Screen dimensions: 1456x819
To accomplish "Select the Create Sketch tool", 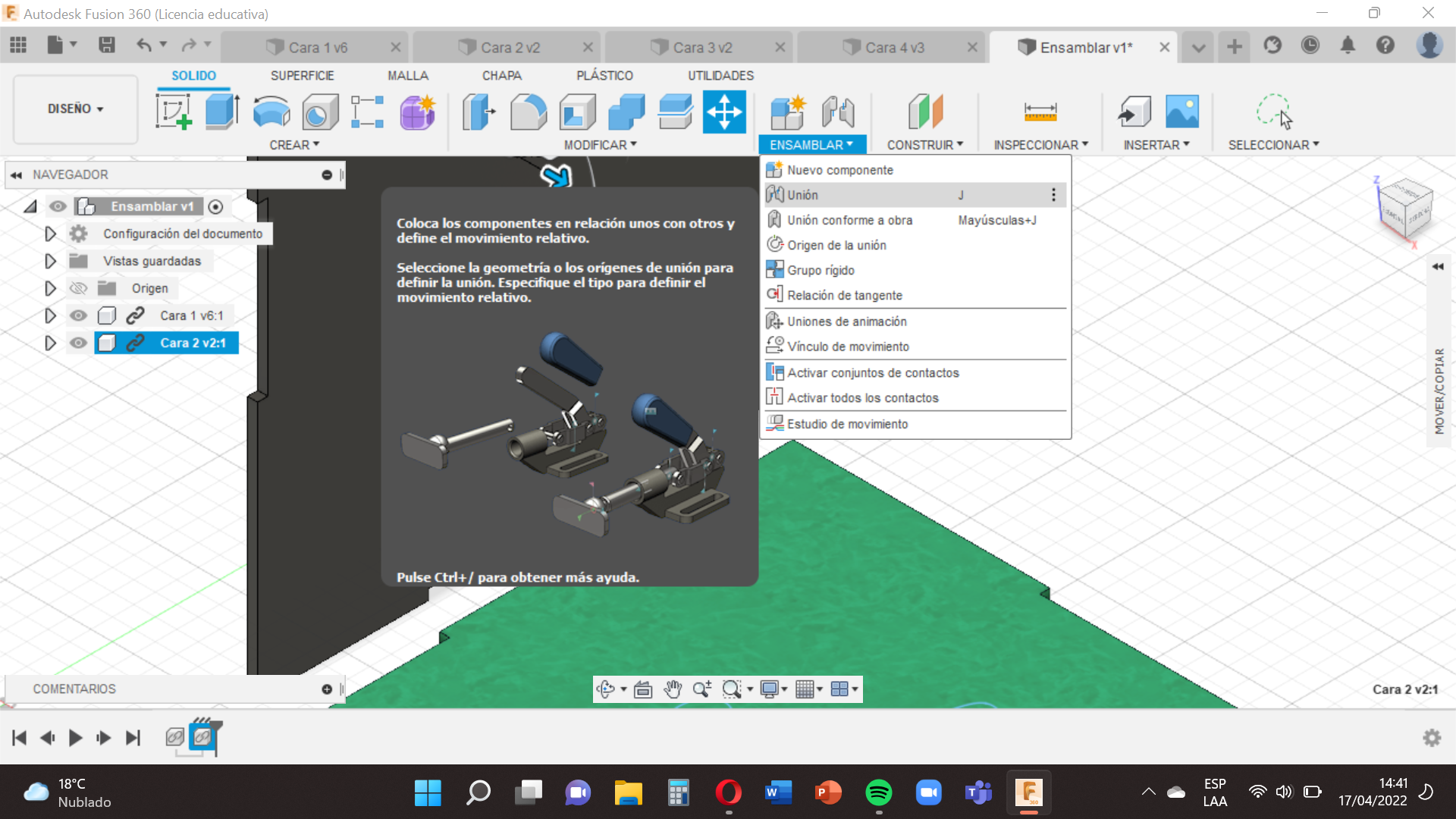I will click(x=174, y=112).
